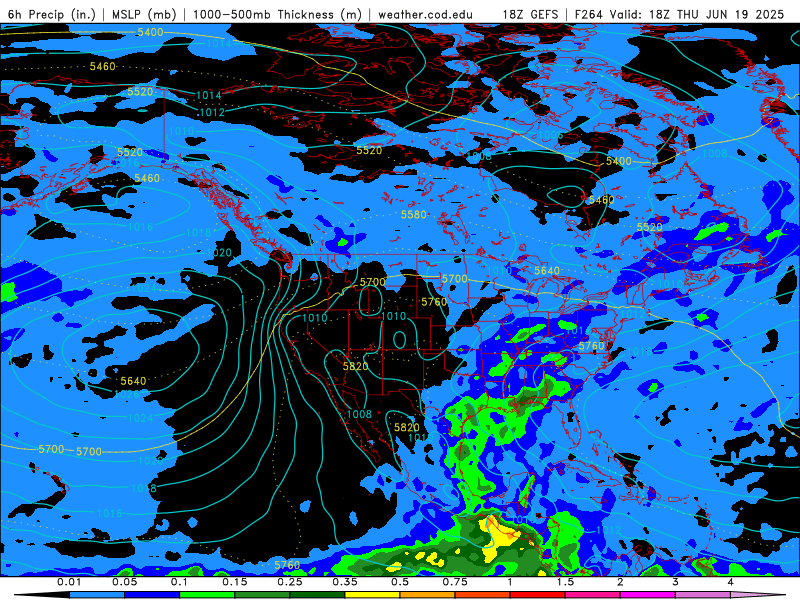This screenshot has height=600, width=800.
Task: Click the '1.5' legend value
Action: point(565,582)
